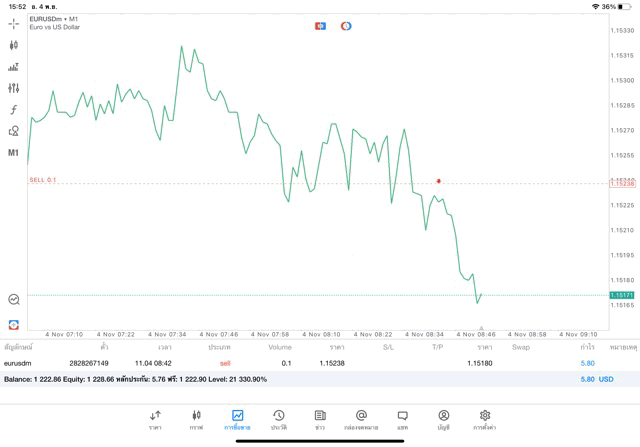
Task: Go to the ข่าว news tab
Action: tap(320, 419)
